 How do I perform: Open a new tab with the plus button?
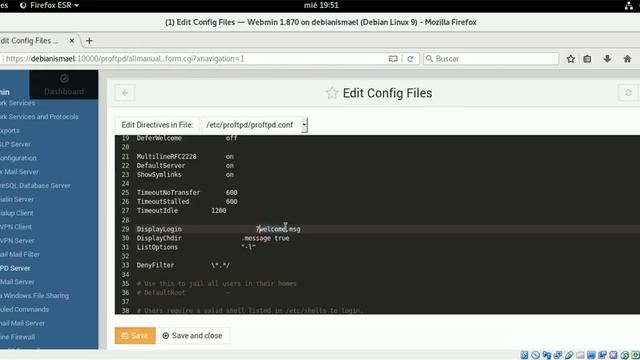click(x=89, y=41)
